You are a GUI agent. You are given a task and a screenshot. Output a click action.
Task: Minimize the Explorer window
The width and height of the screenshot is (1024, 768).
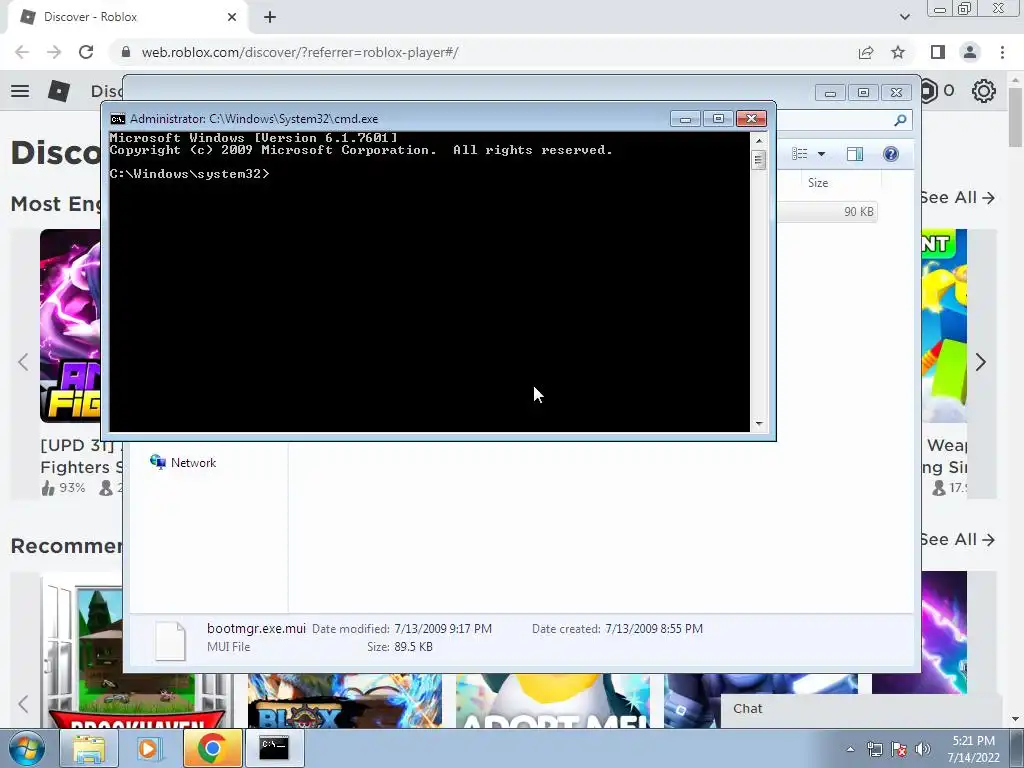pyautogui.click(x=830, y=93)
